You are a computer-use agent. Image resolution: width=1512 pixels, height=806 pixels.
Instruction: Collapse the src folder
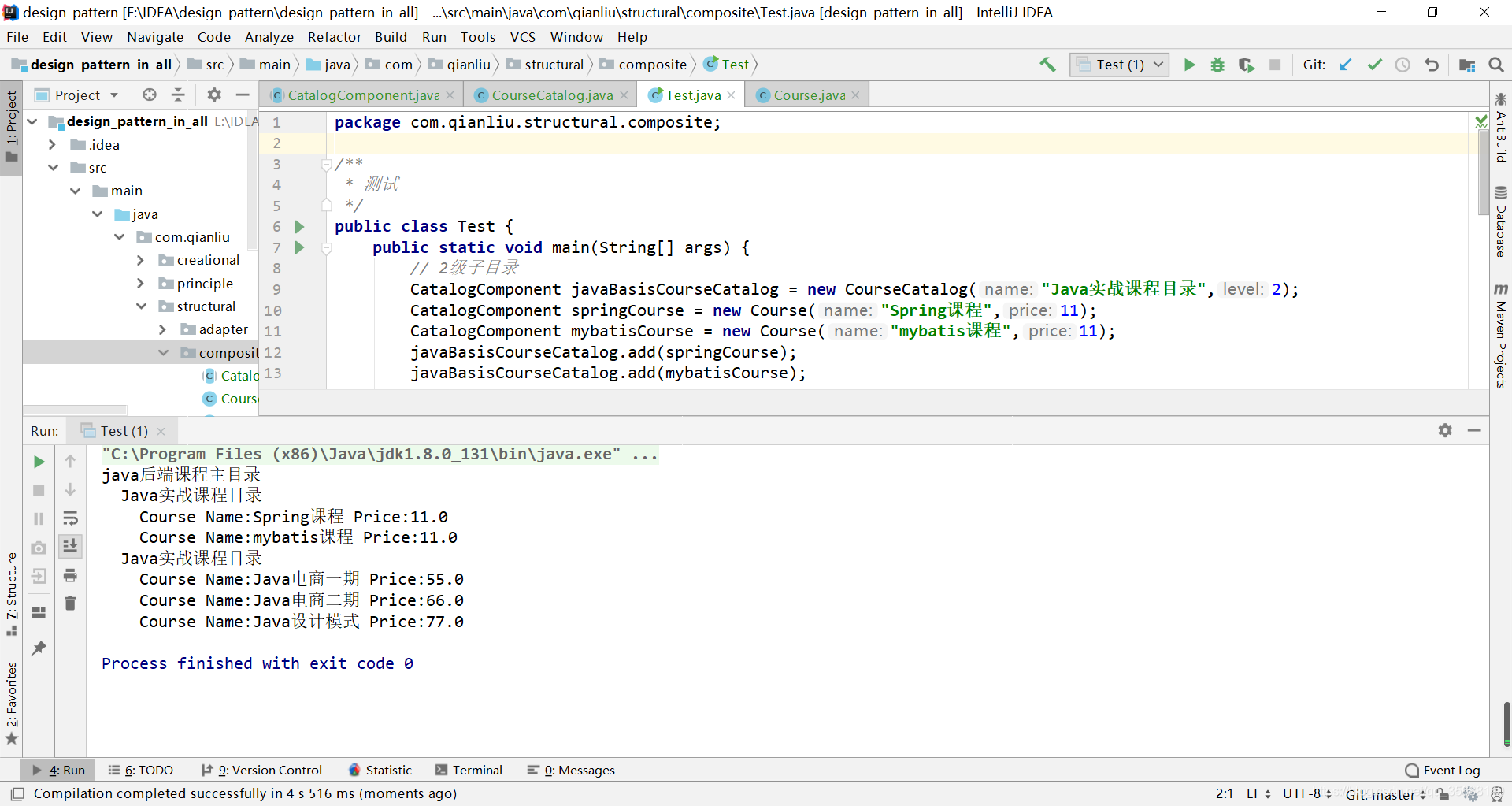click(x=53, y=168)
